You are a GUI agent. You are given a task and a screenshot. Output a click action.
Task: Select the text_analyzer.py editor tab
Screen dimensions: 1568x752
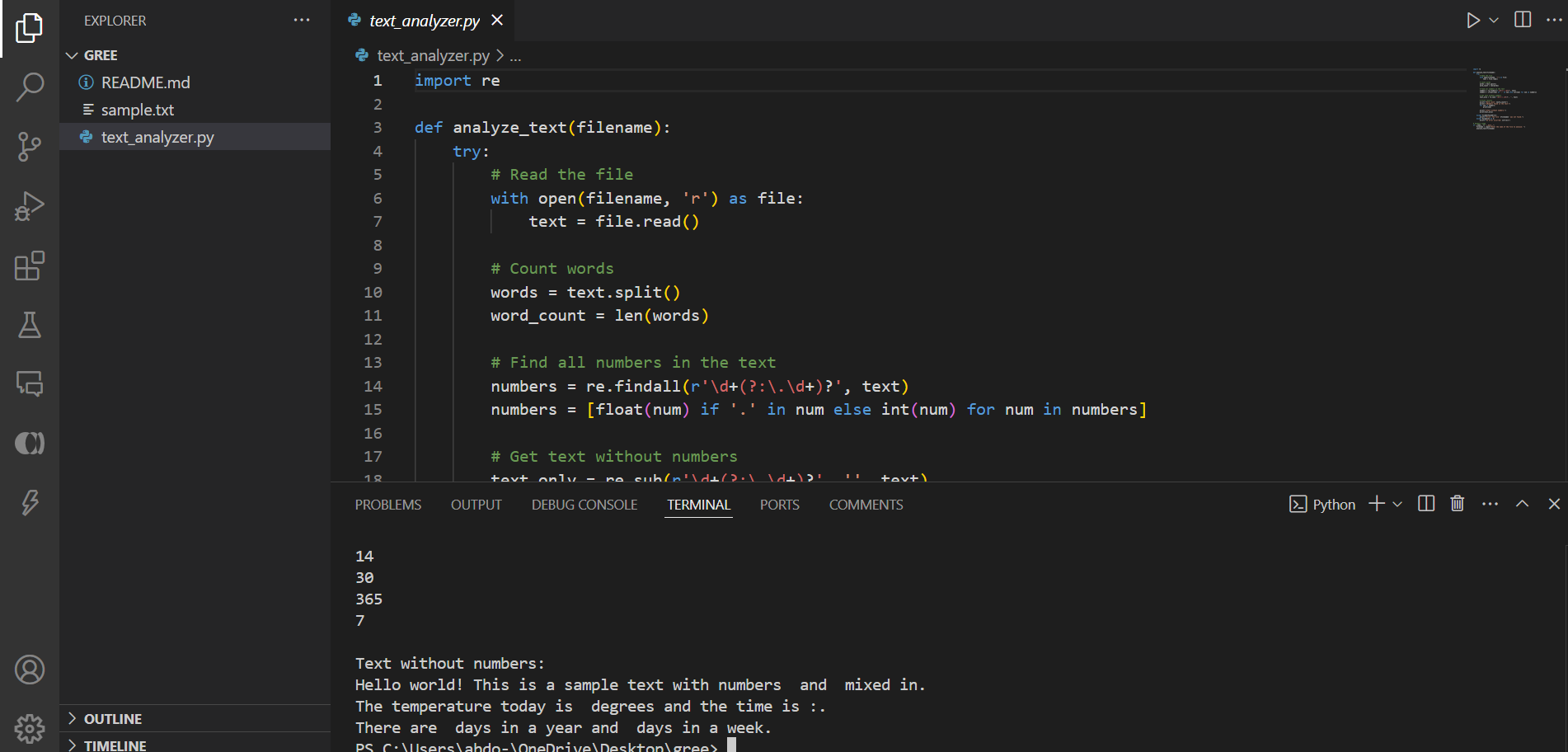pyautogui.click(x=425, y=21)
